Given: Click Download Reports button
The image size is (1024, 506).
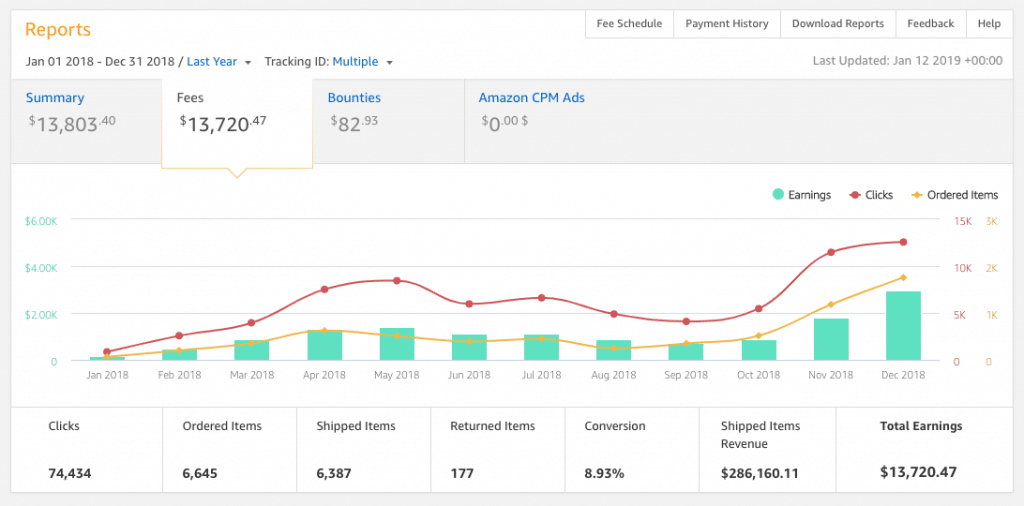Looking at the screenshot, I should pyautogui.click(x=838, y=24).
